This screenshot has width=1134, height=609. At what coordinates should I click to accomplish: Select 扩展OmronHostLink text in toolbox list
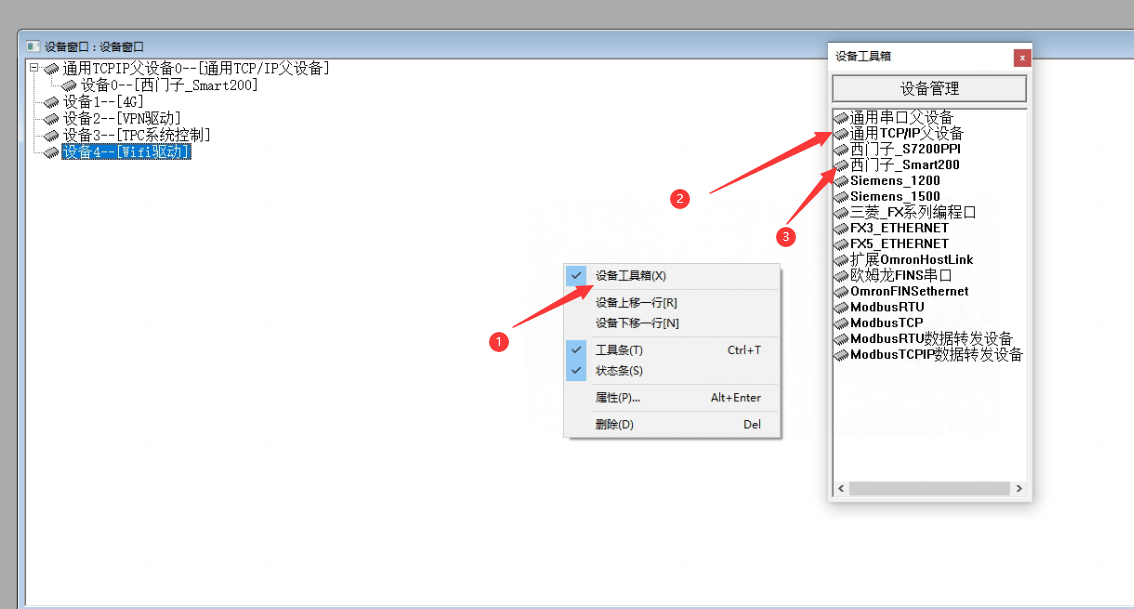[x=911, y=260]
